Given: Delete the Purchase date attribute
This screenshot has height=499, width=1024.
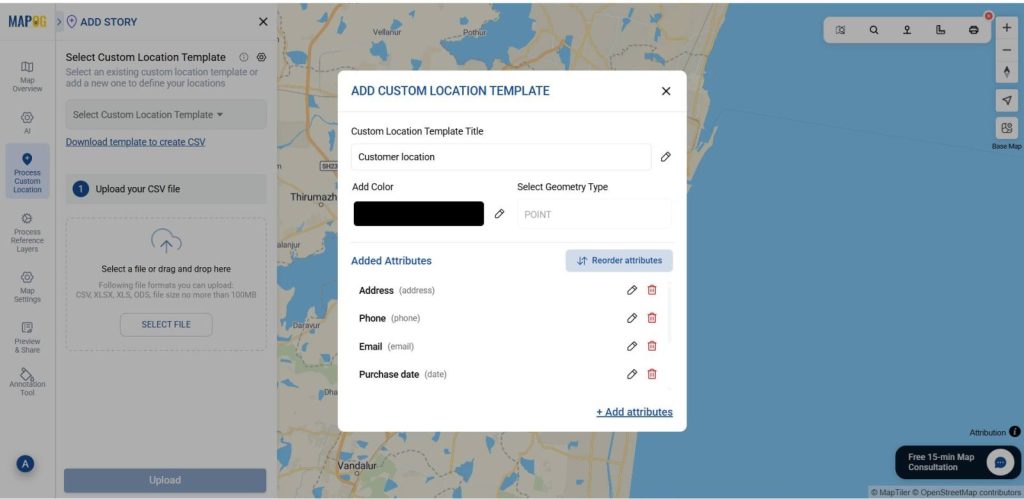Looking at the screenshot, I should [652, 374].
